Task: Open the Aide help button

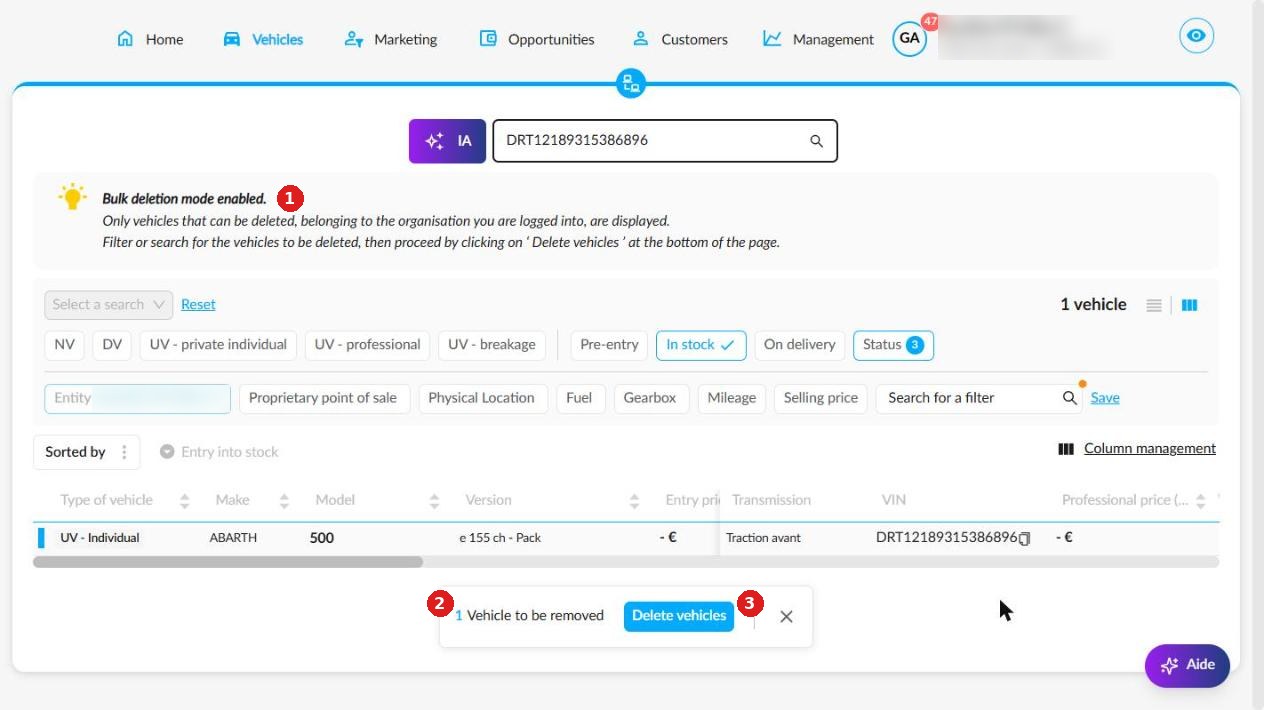Action: tap(1187, 666)
